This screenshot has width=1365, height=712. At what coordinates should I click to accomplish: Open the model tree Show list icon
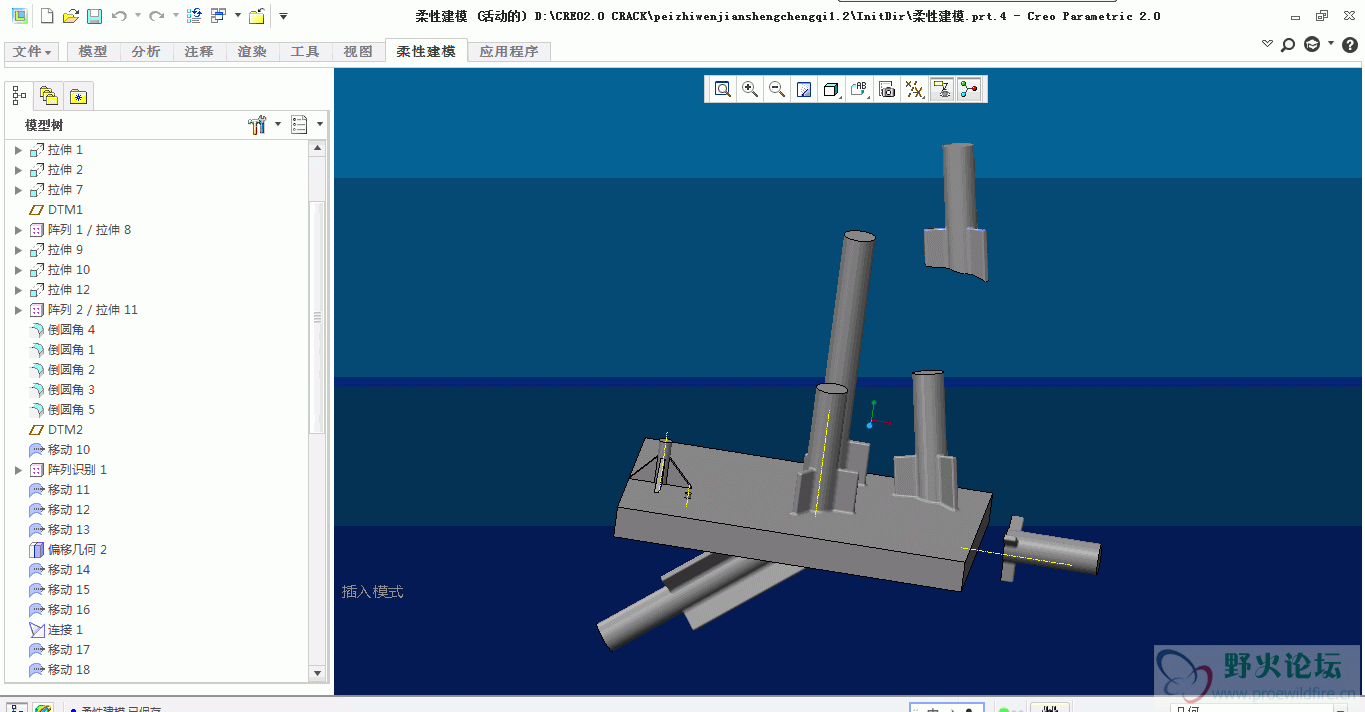[x=299, y=125]
